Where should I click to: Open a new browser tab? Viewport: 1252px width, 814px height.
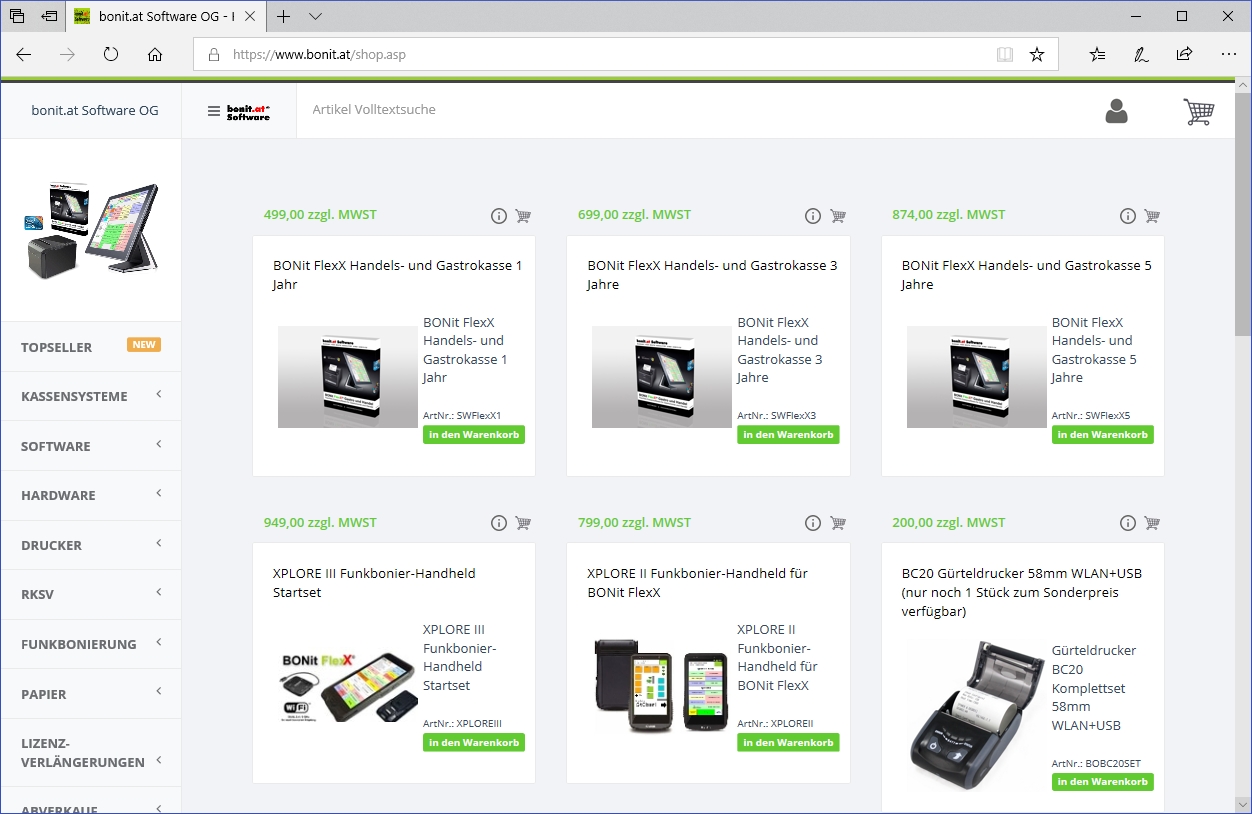284,16
